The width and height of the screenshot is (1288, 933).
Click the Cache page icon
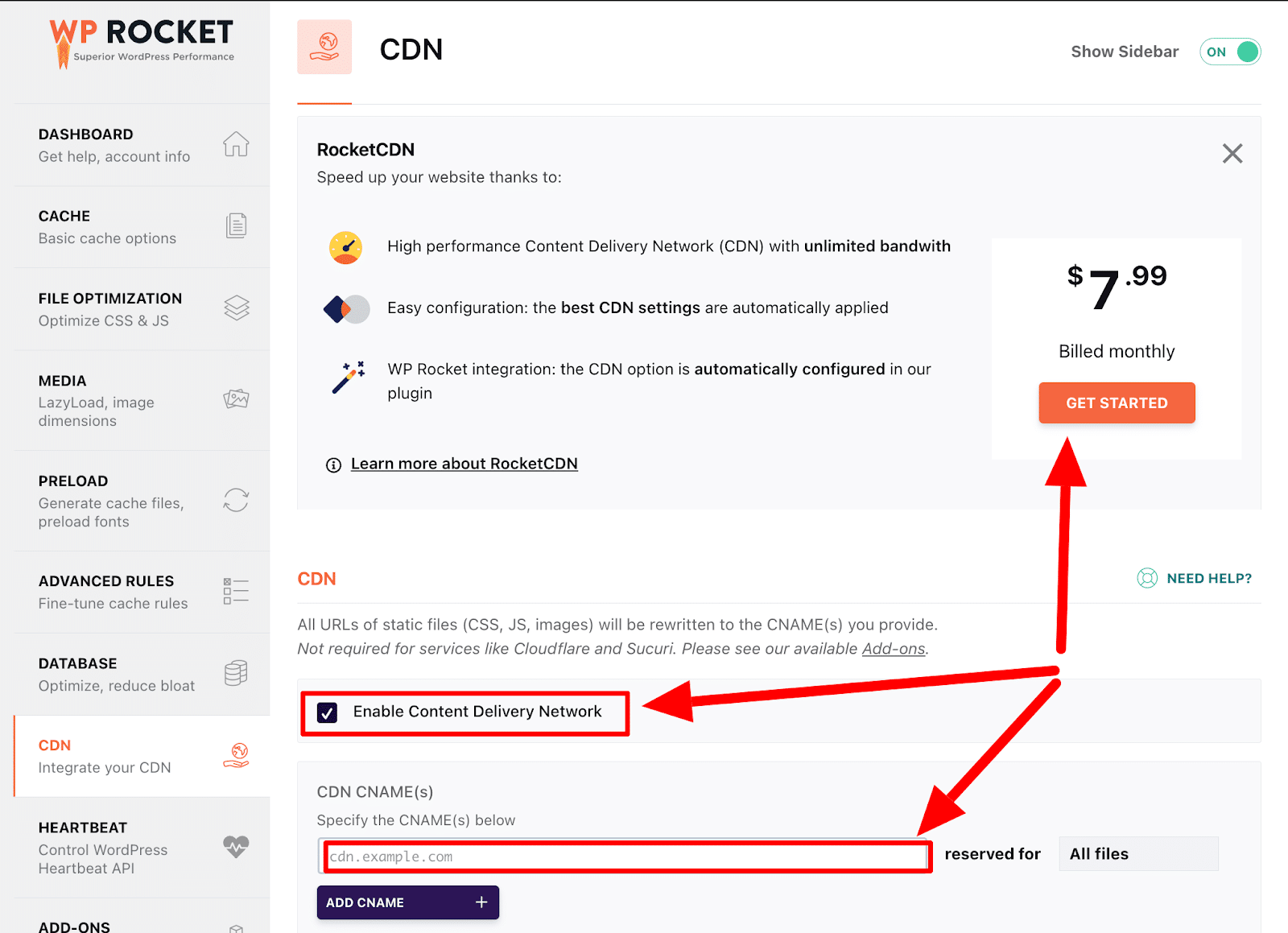236,227
